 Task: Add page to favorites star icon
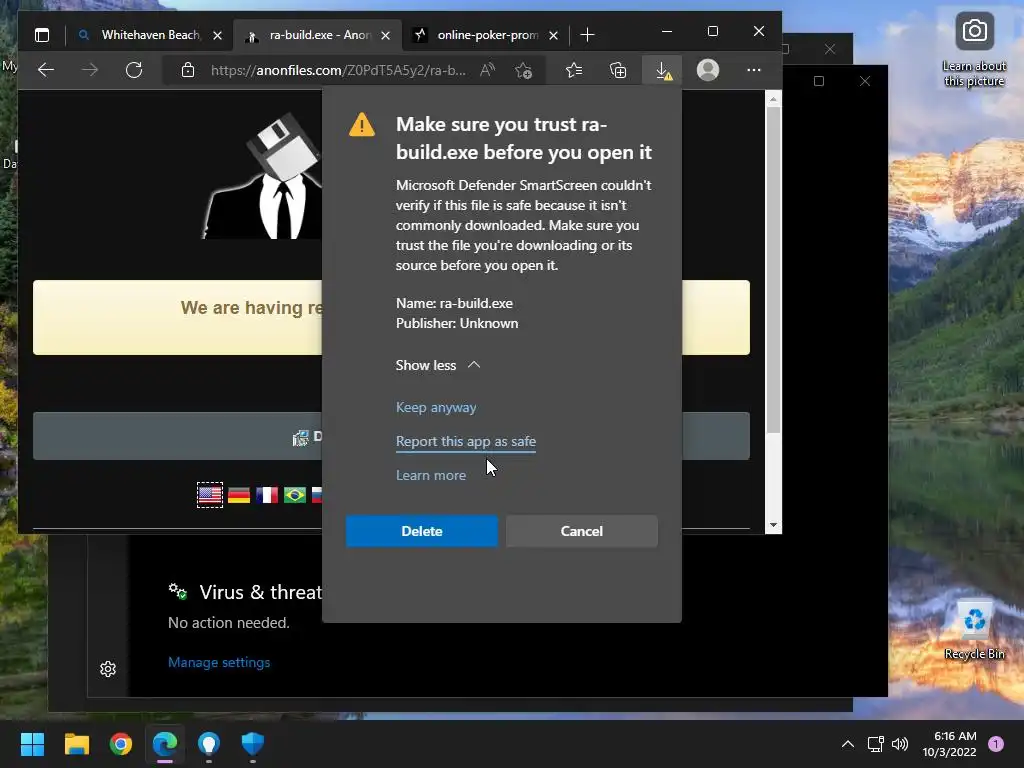tap(523, 70)
